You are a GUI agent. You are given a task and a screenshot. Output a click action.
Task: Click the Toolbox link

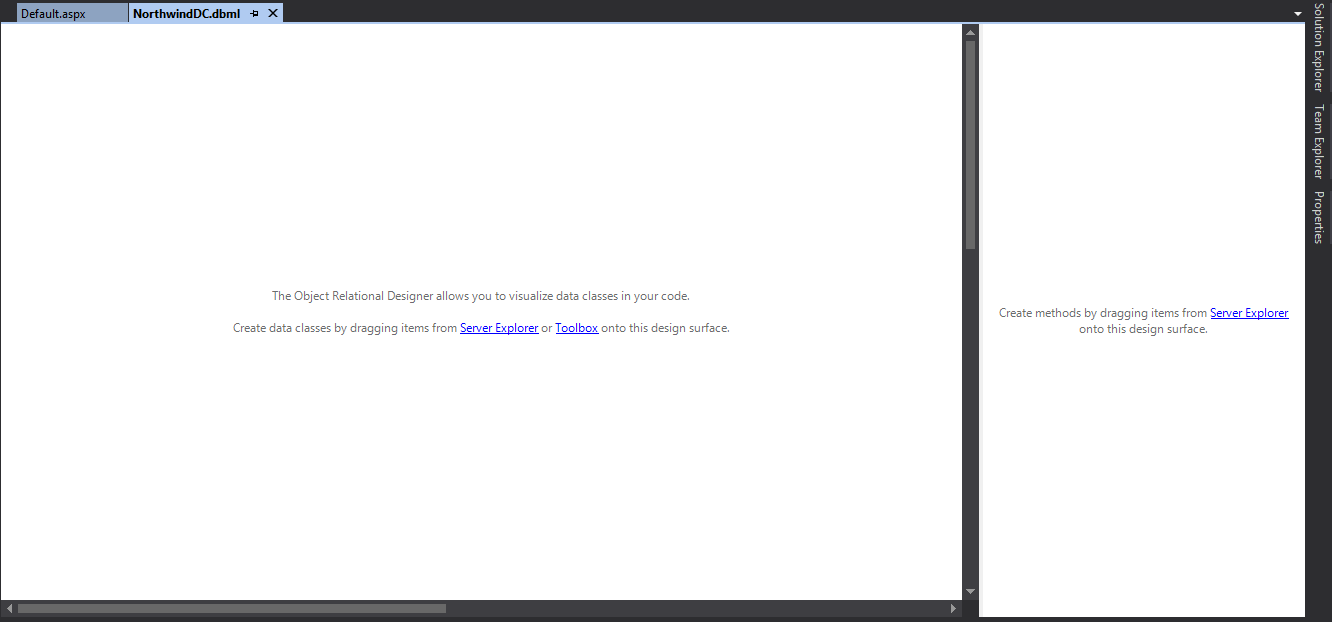577,328
